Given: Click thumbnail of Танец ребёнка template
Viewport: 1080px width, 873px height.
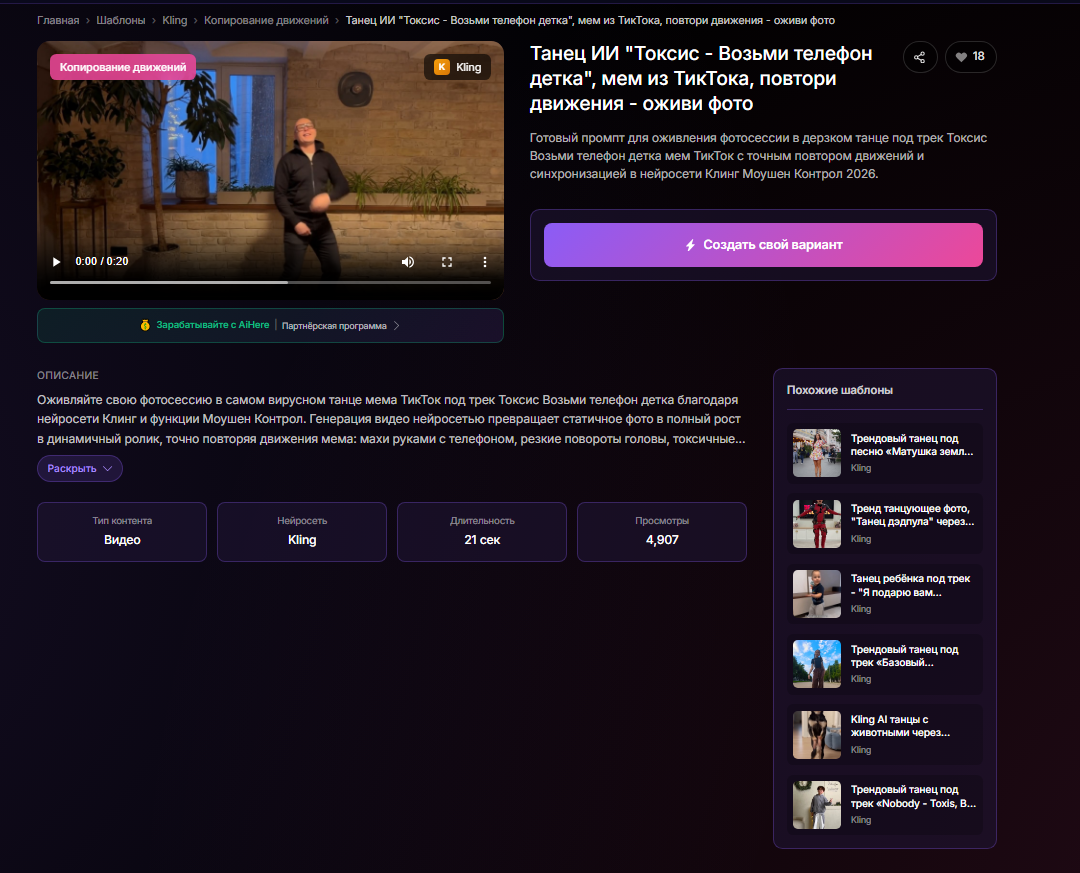Looking at the screenshot, I should [817, 594].
